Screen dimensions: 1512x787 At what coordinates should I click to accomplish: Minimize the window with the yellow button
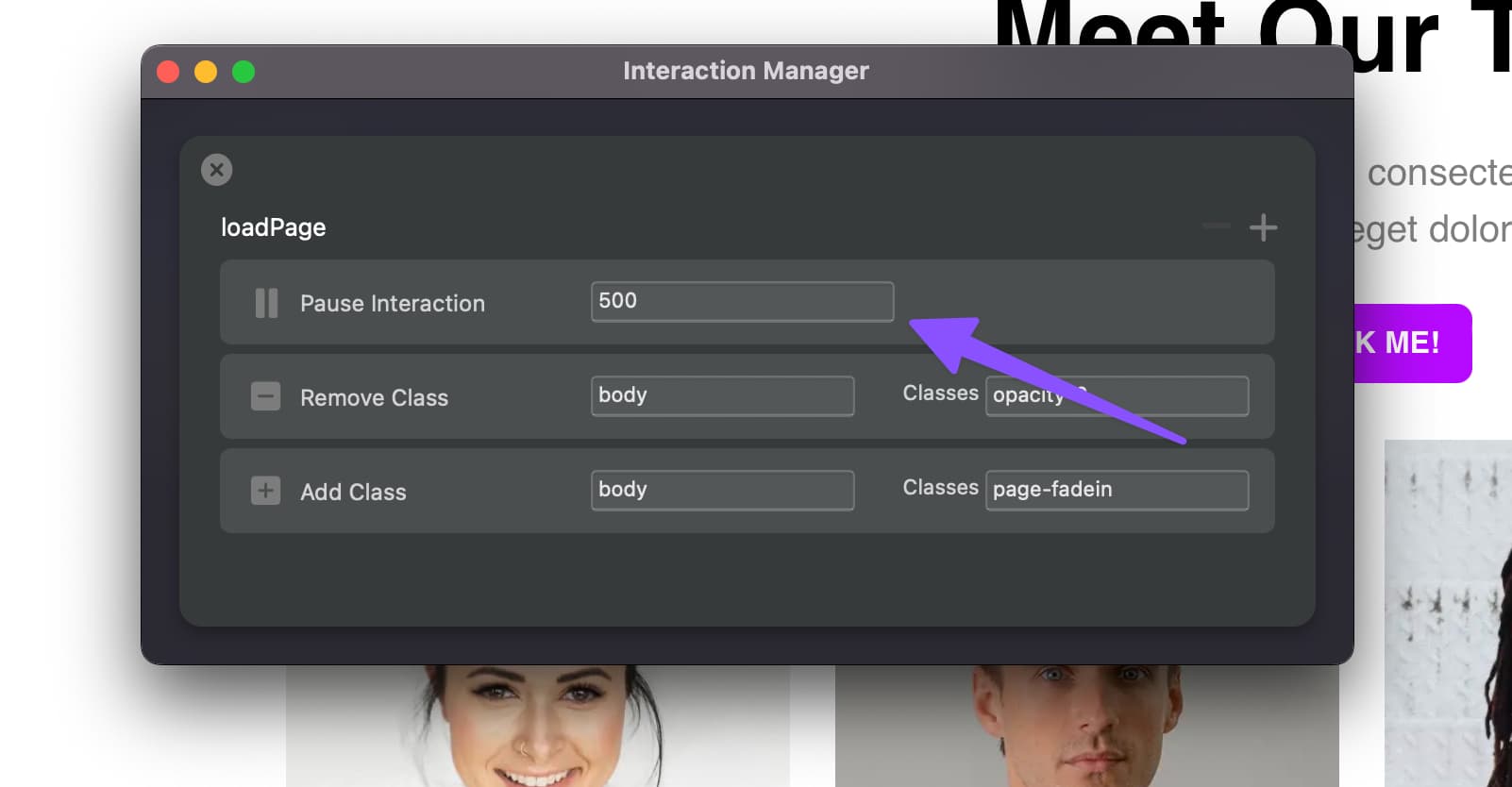tap(206, 72)
